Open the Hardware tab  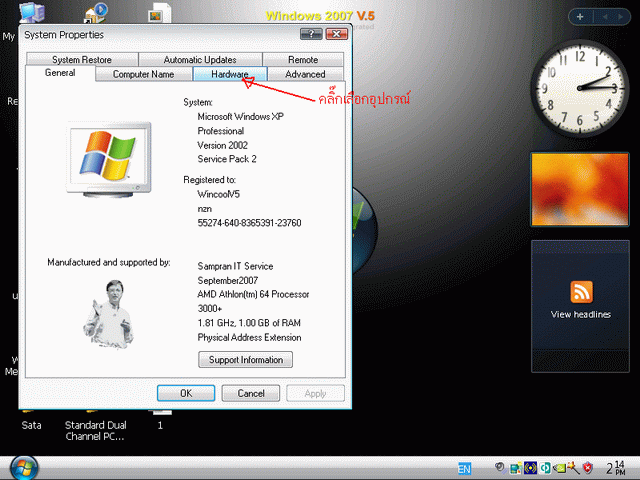tap(230, 74)
